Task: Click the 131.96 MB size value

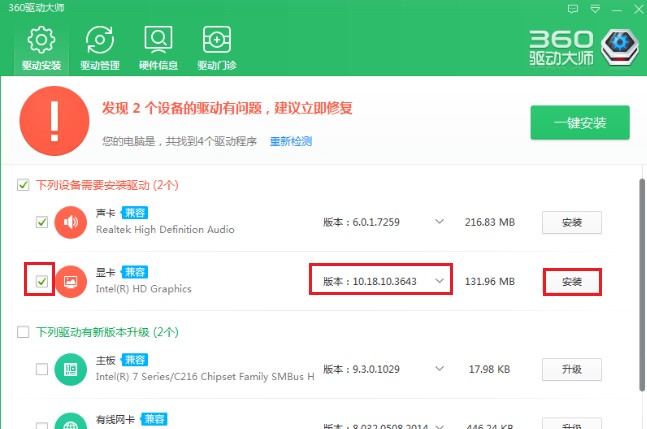Action: coord(490,281)
